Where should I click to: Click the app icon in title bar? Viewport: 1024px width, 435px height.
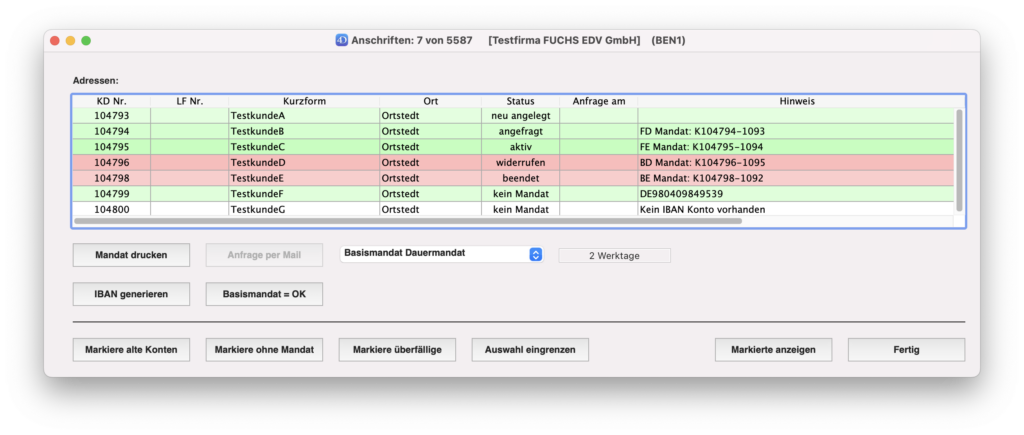[341, 40]
